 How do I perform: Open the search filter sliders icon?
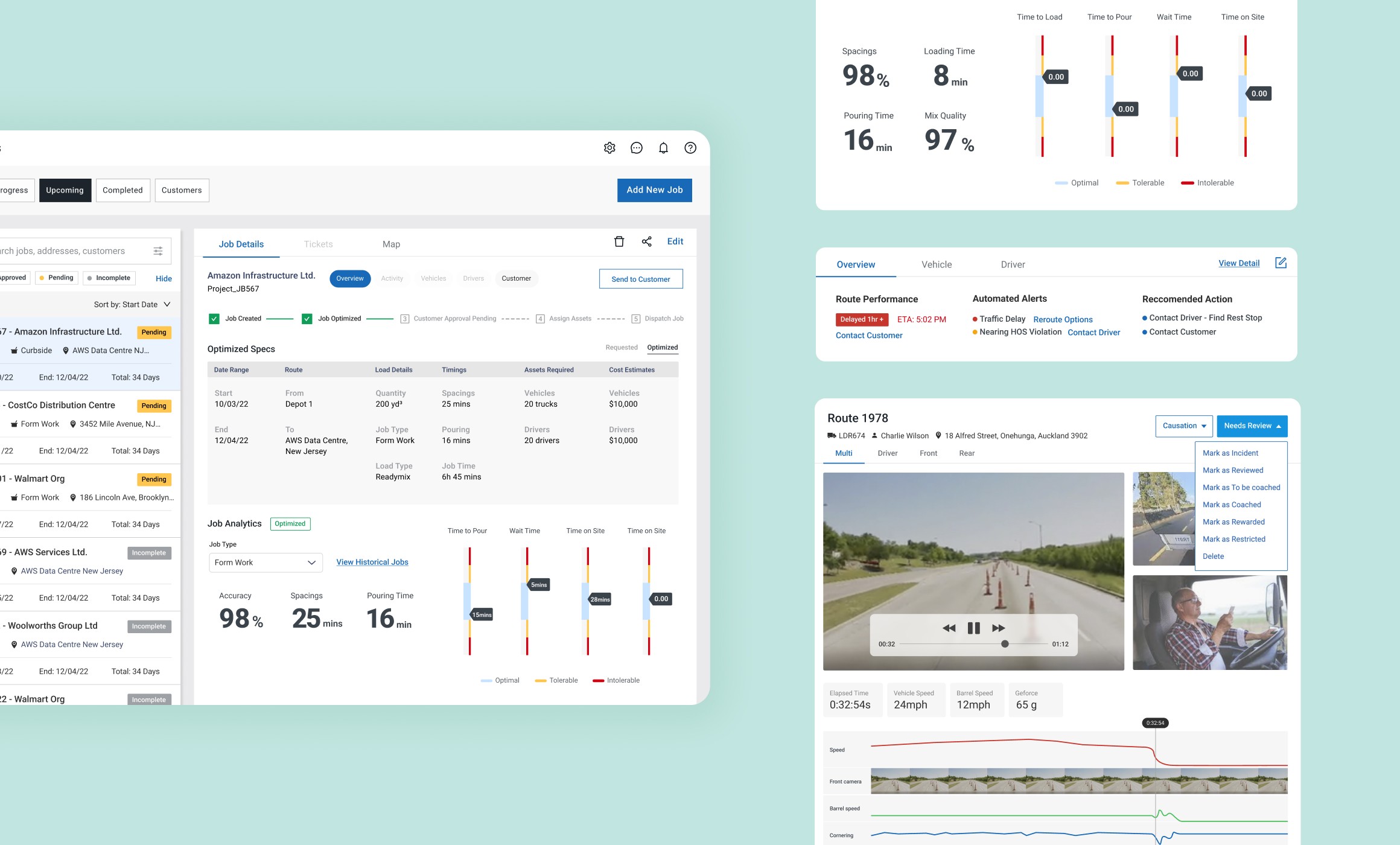click(x=158, y=251)
